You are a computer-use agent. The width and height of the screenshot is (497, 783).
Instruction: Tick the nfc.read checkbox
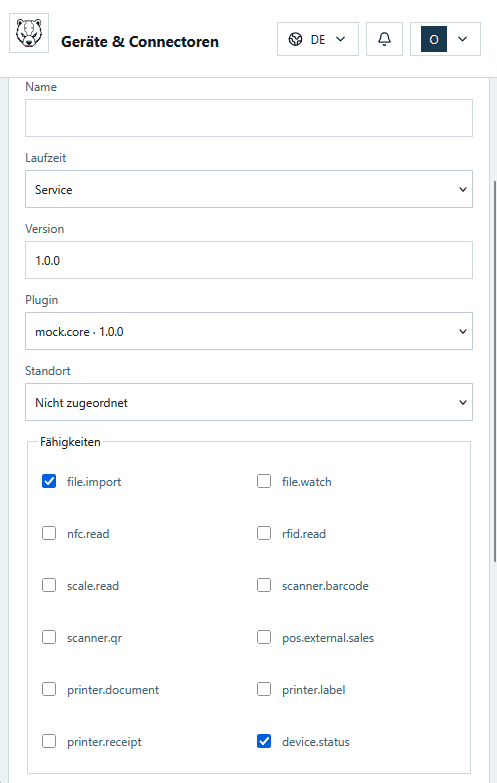pyautogui.click(x=49, y=533)
